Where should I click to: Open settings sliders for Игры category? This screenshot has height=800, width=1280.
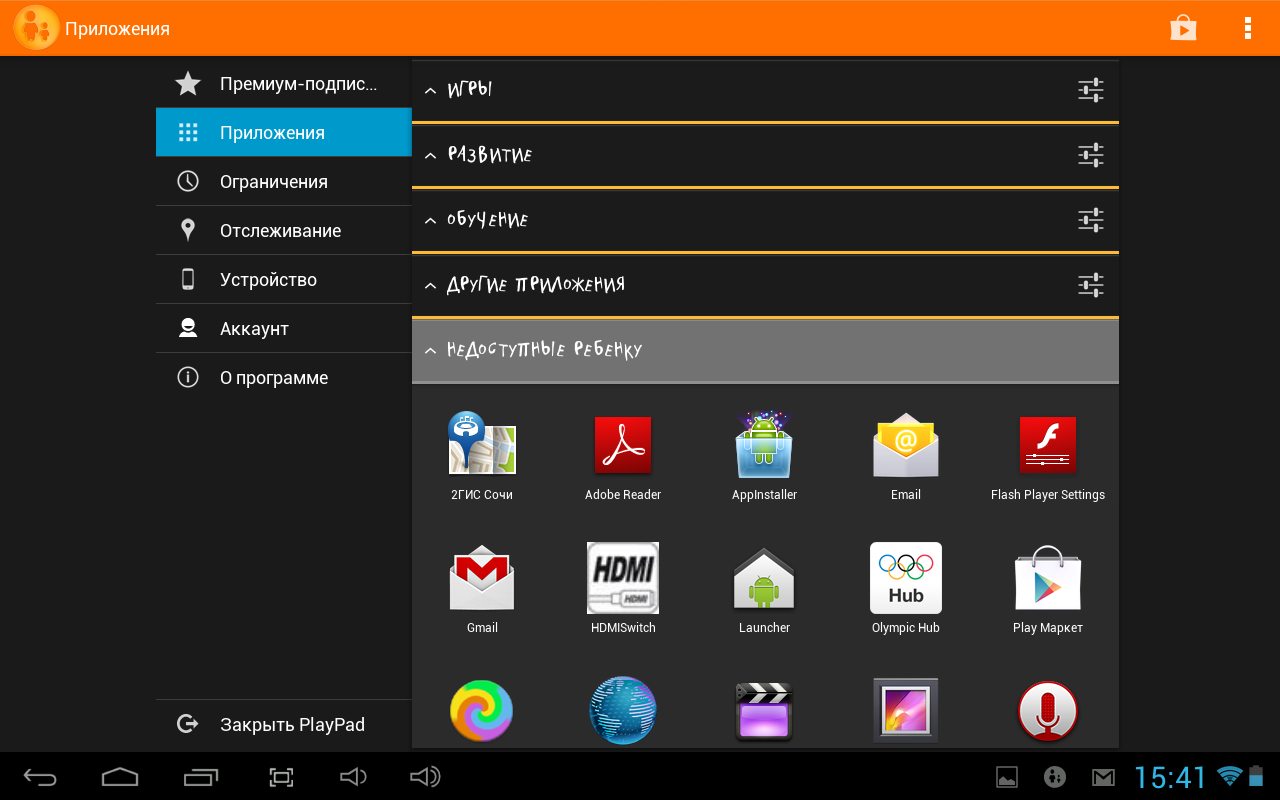point(1091,90)
